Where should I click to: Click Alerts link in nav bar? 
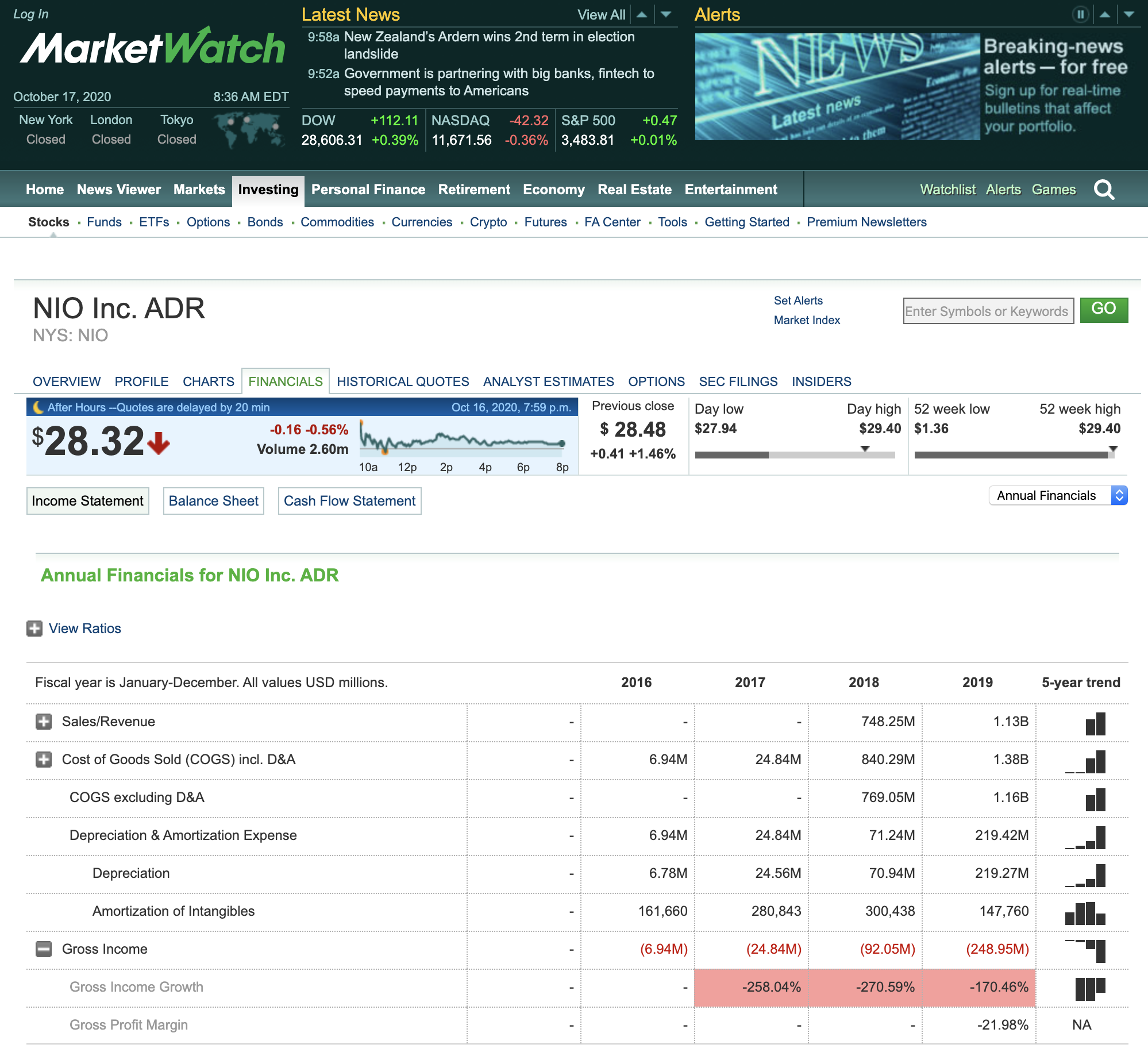tap(1004, 190)
